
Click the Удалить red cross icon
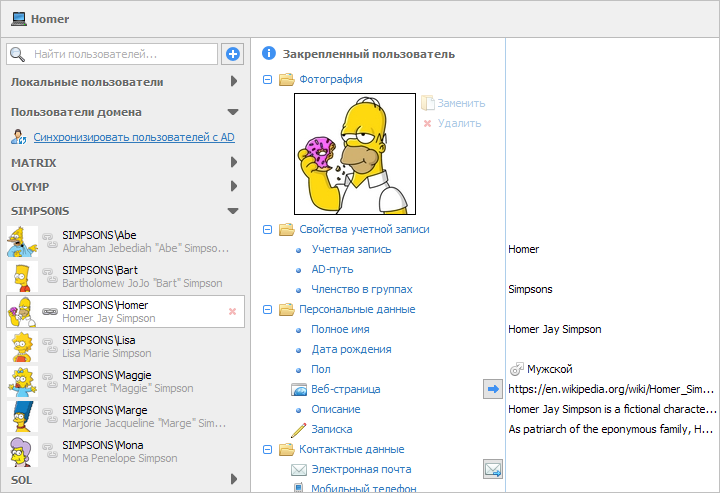[428, 123]
